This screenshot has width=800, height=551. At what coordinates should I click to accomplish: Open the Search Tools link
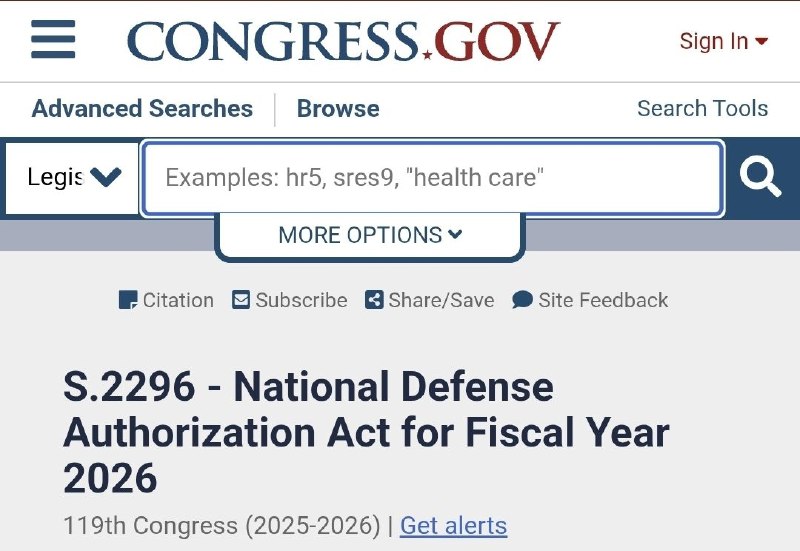pos(702,108)
